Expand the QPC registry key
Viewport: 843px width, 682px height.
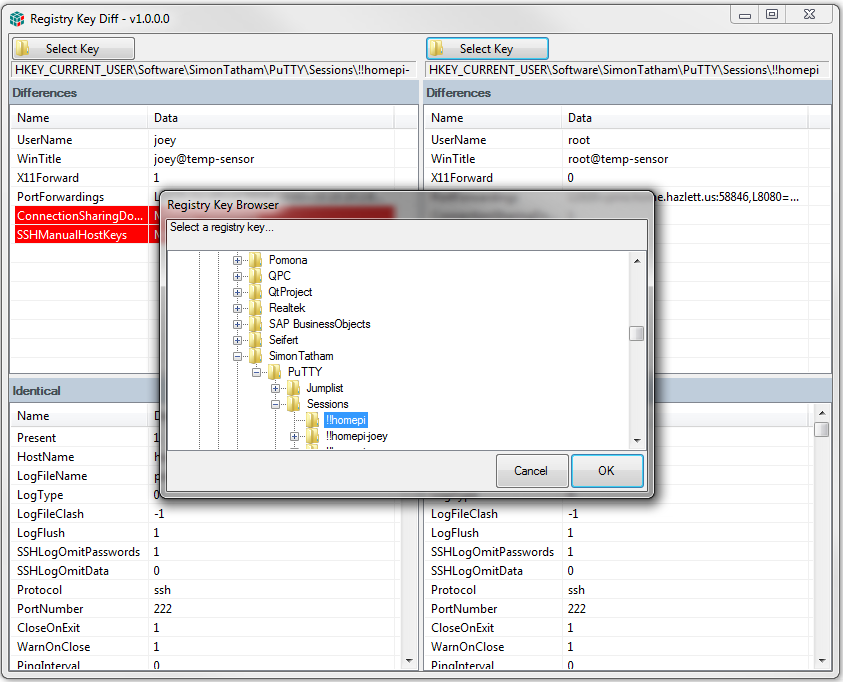238,276
